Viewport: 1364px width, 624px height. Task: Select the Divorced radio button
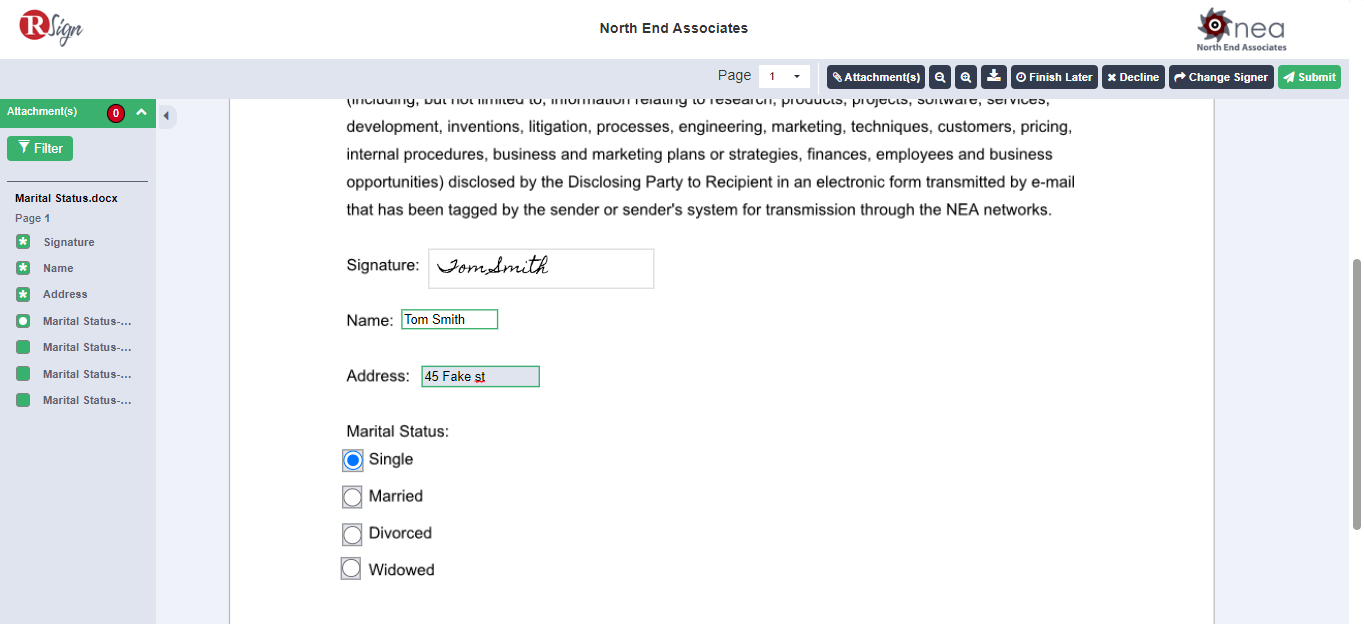[352, 534]
